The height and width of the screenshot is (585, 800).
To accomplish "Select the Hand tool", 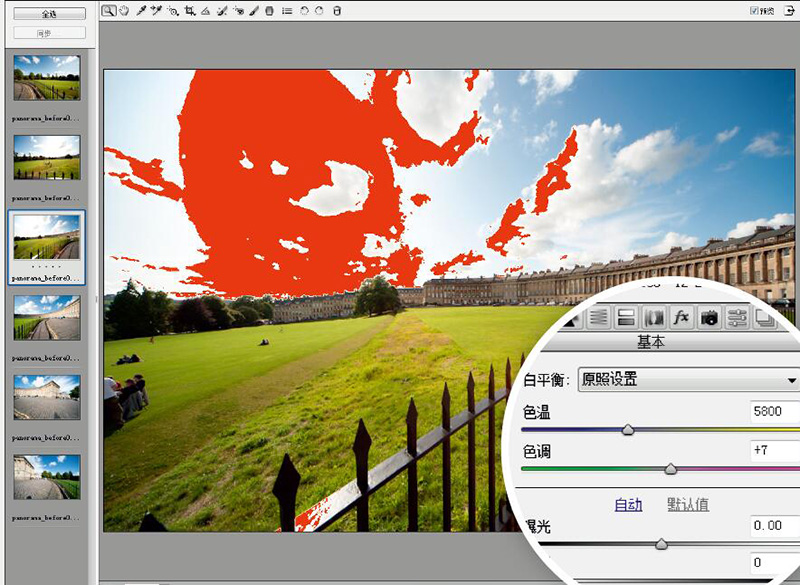I will [x=124, y=12].
